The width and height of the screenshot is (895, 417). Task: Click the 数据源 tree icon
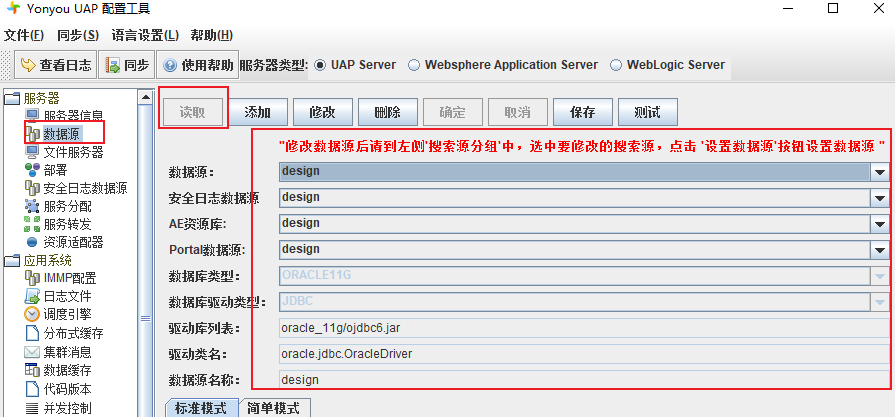32,135
